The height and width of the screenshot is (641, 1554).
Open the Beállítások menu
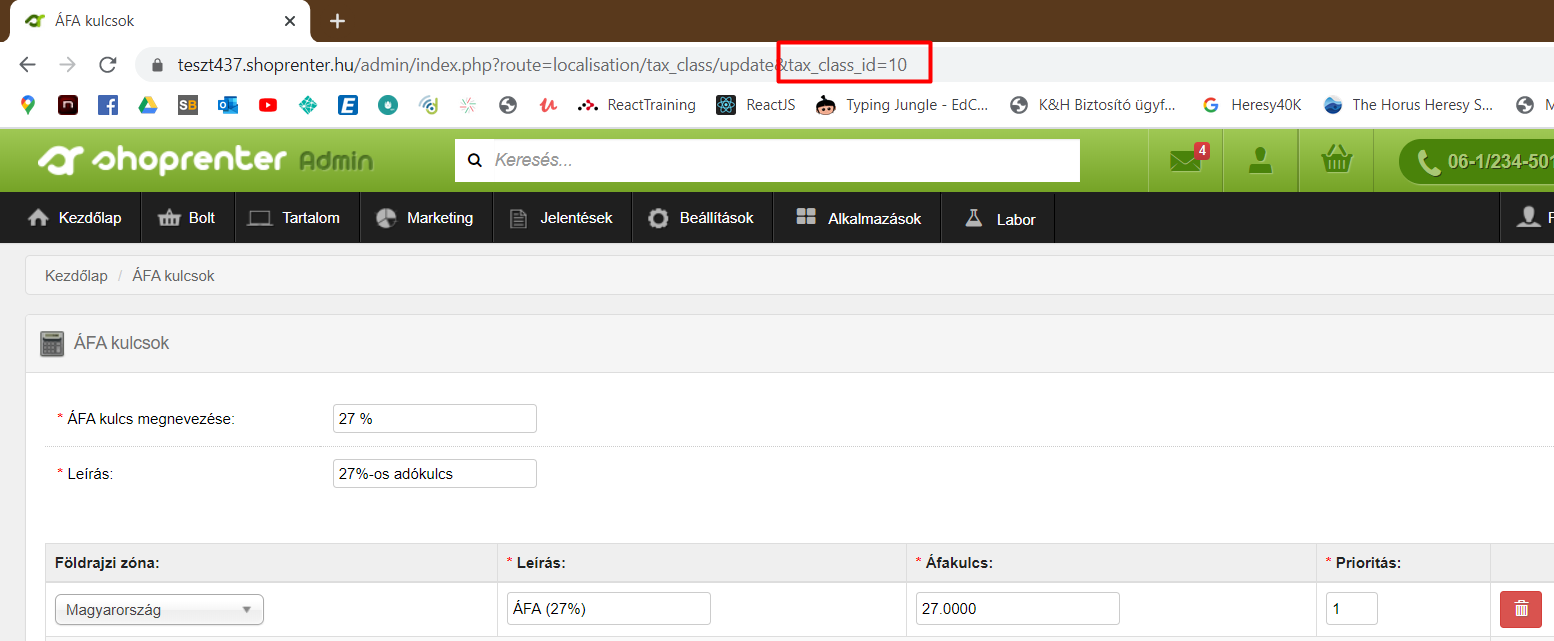click(x=702, y=218)
